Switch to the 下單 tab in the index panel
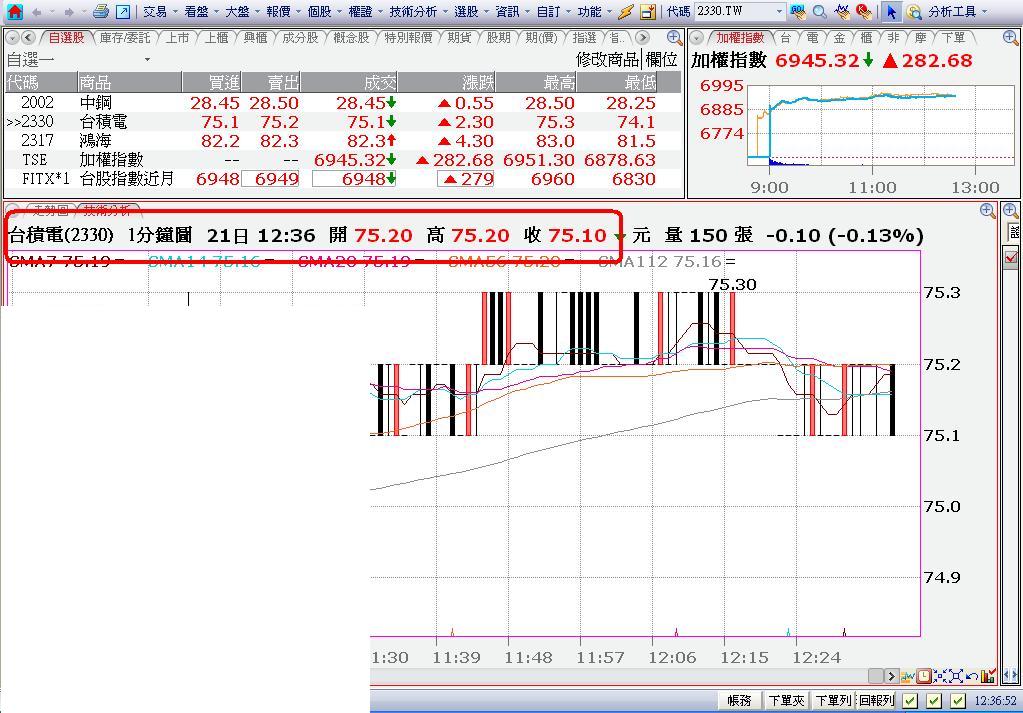 pyautogui.click(x=953, y=38)
